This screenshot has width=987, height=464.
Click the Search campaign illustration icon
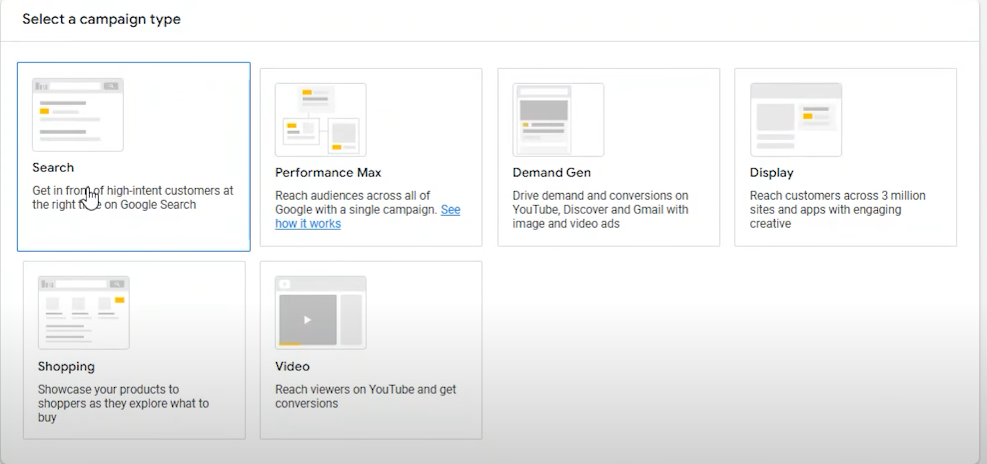pyautogui.click(x=78, y=115)
